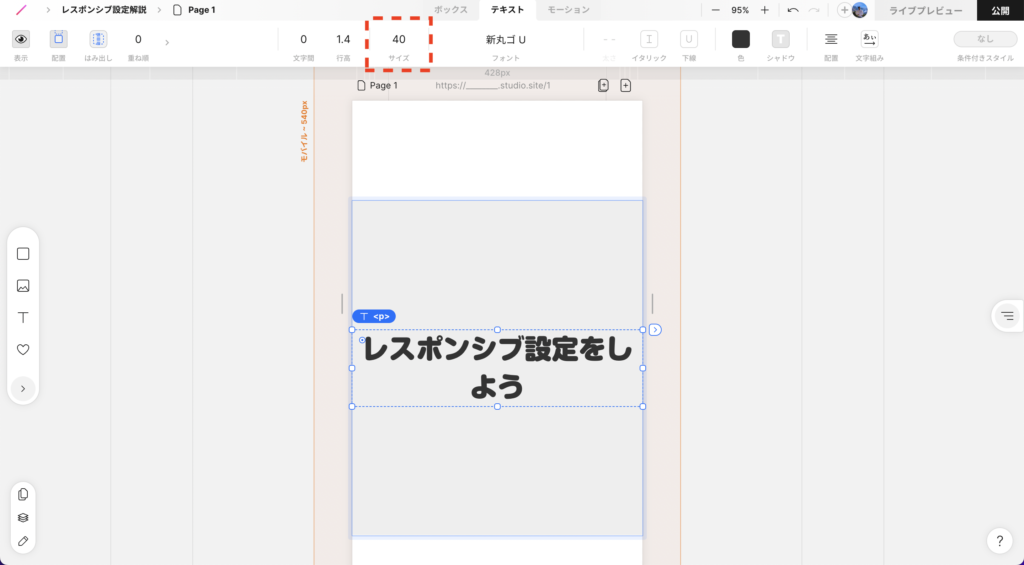1024x565 pixels.
Task: Switch to the テキスト tab
Action: [x=507, y=10]
